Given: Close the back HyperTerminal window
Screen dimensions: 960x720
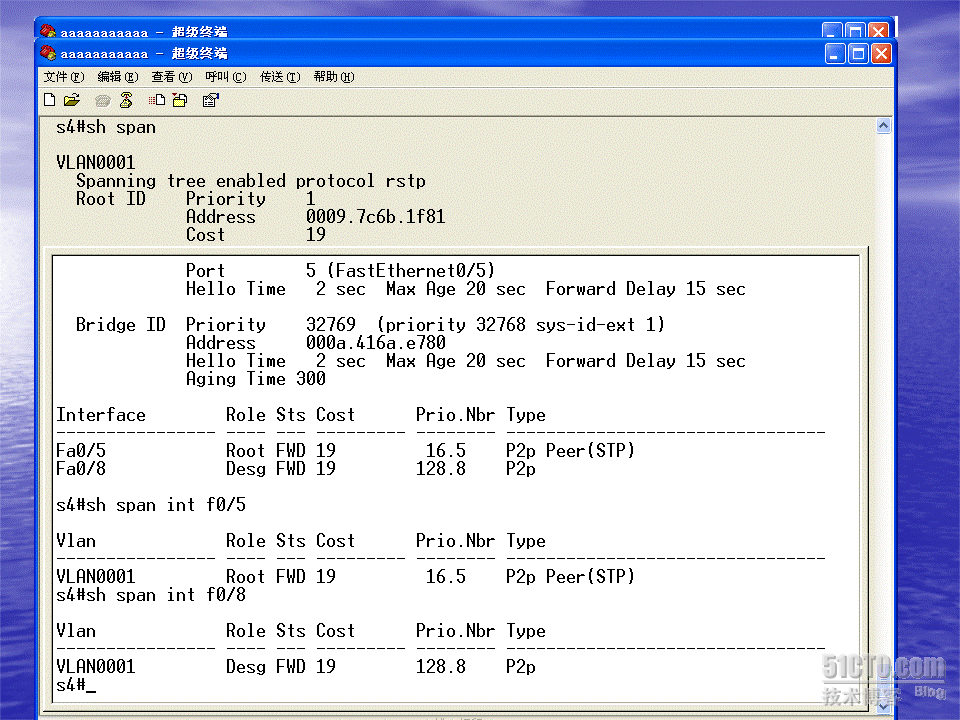Looking at the screenshot, I should pyautogui.click(x=879, y=31).
